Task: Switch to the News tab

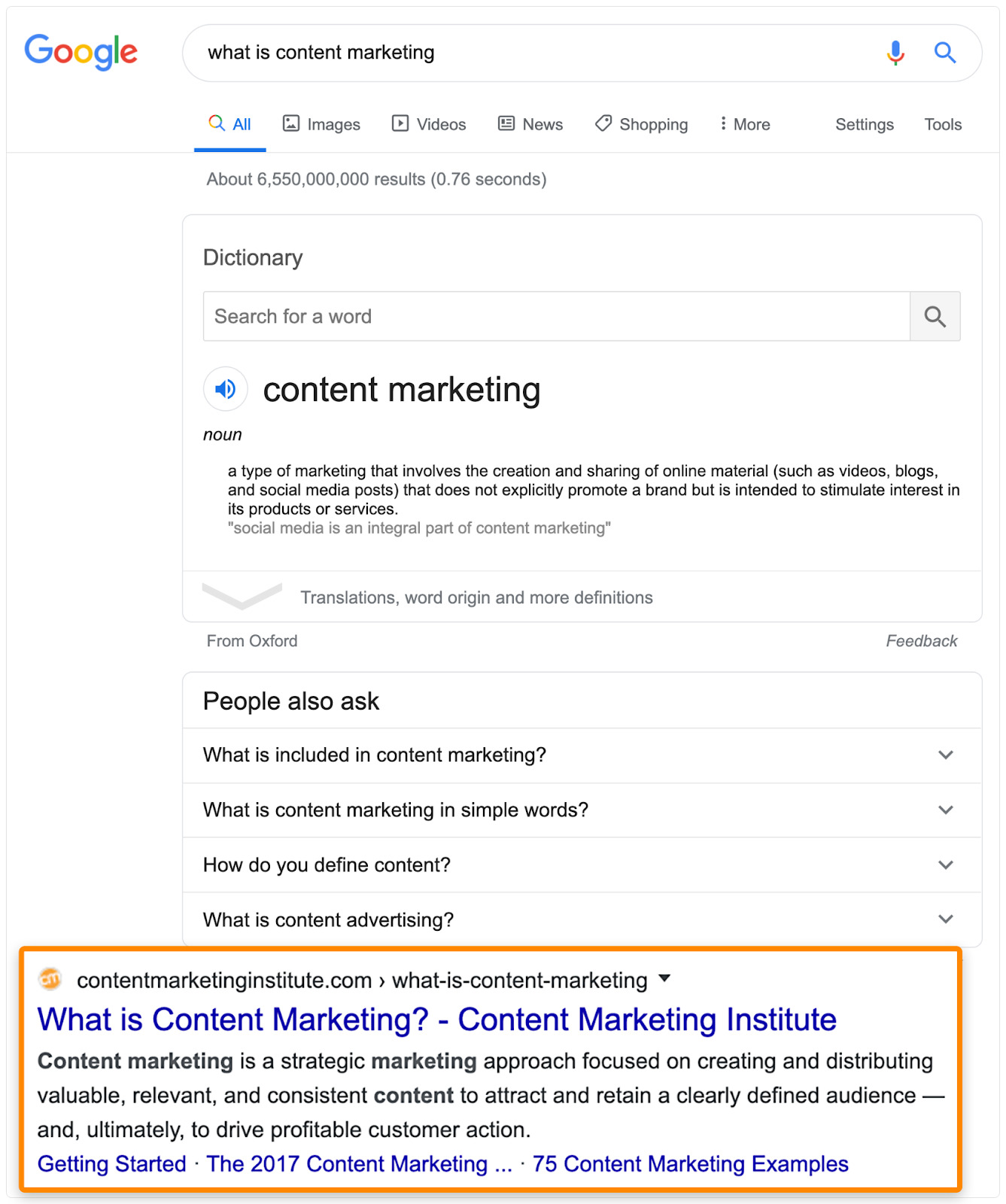Action: pyautogui.click(x=530, y=124)
